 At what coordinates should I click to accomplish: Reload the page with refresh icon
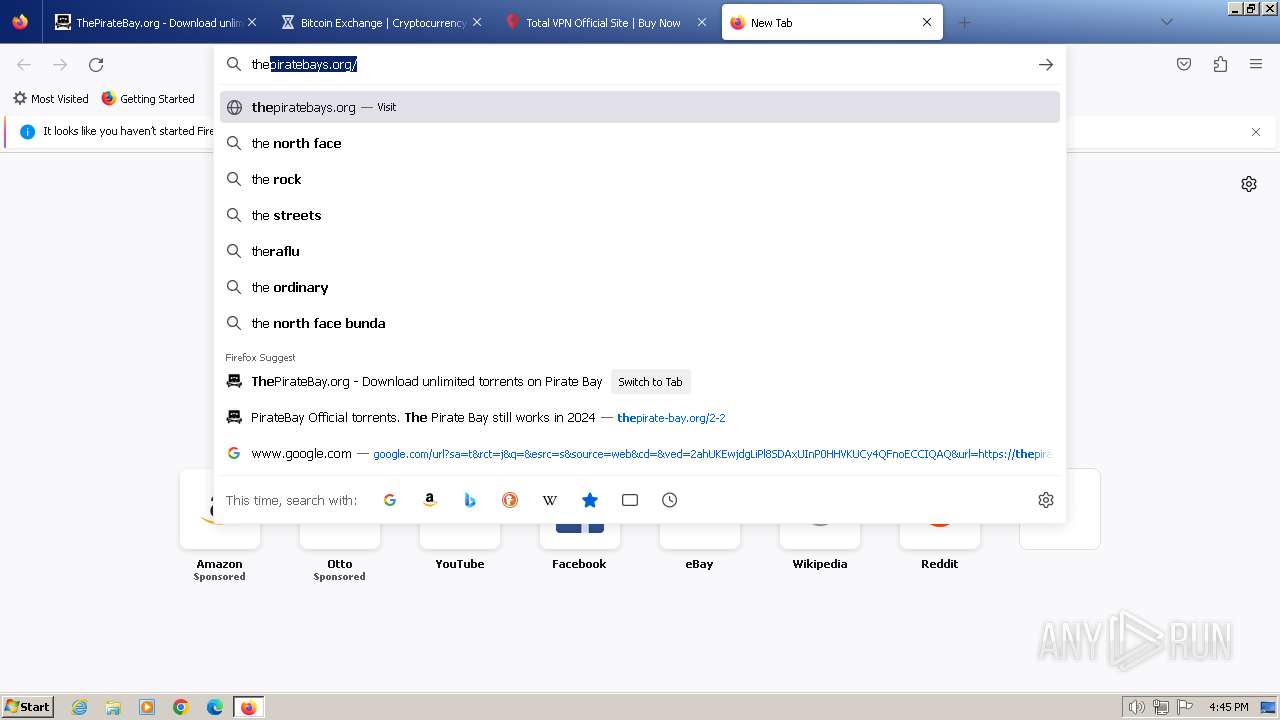[96, 64]
